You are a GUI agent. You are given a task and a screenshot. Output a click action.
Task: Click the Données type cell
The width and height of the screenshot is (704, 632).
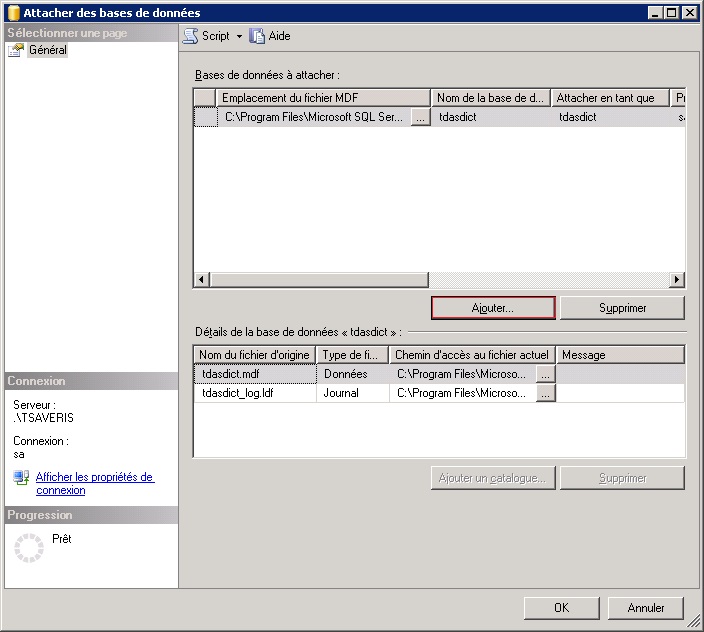coord(353,374)
